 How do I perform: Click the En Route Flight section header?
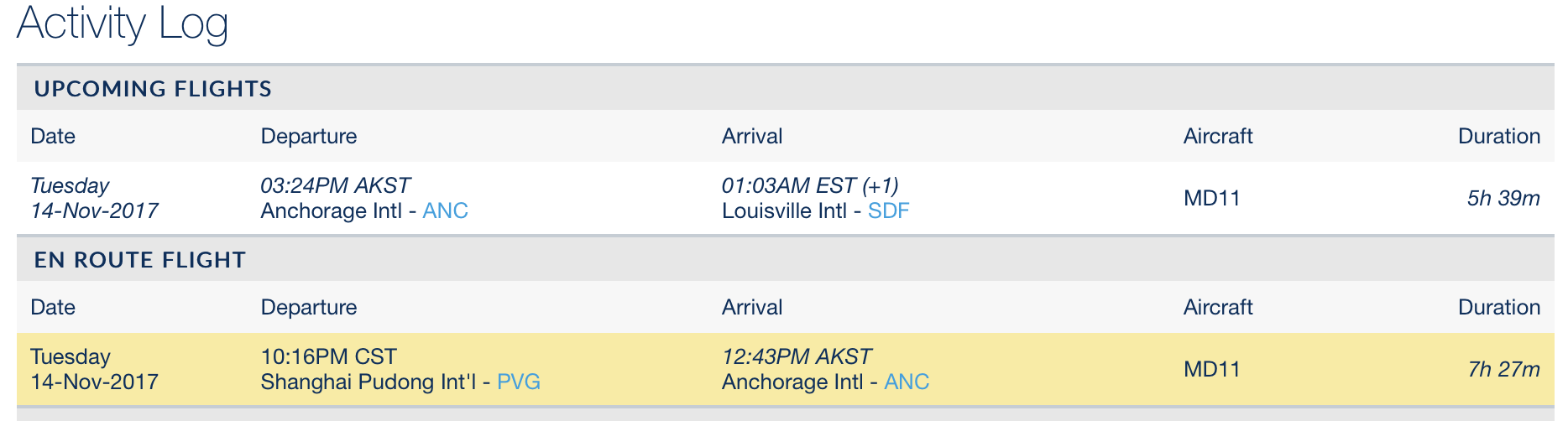[140, 260]
